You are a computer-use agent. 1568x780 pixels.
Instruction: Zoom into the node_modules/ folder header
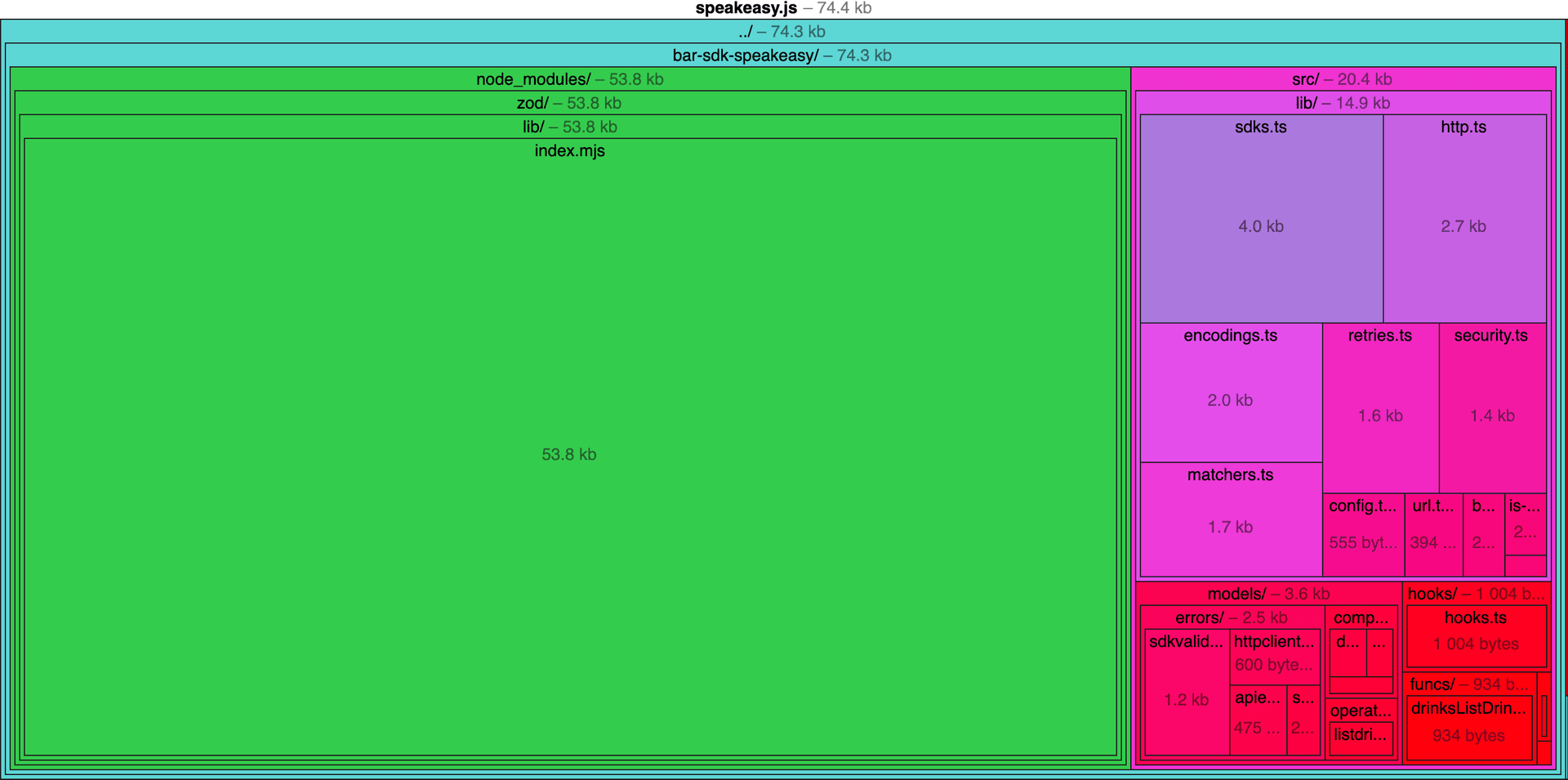tap(569, 79)
